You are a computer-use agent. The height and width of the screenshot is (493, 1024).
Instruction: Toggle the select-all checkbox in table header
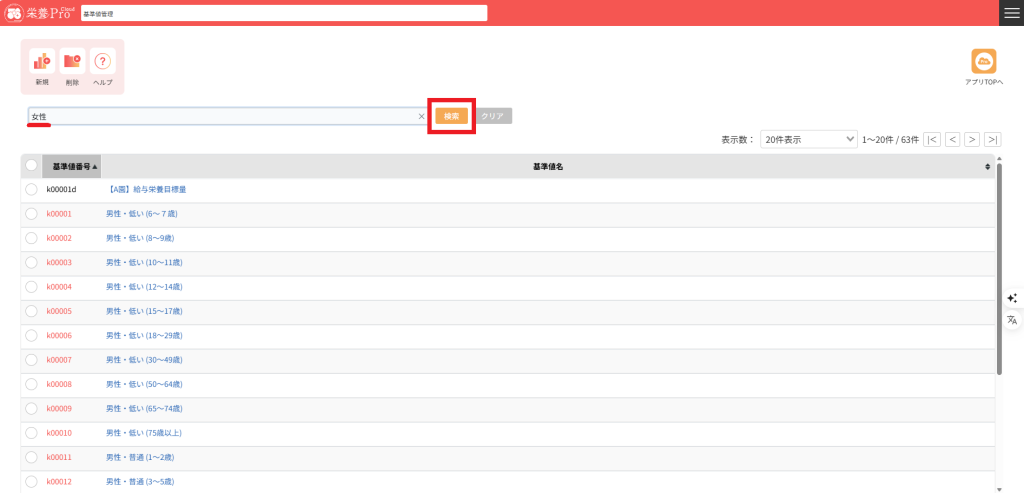(31, 166)
